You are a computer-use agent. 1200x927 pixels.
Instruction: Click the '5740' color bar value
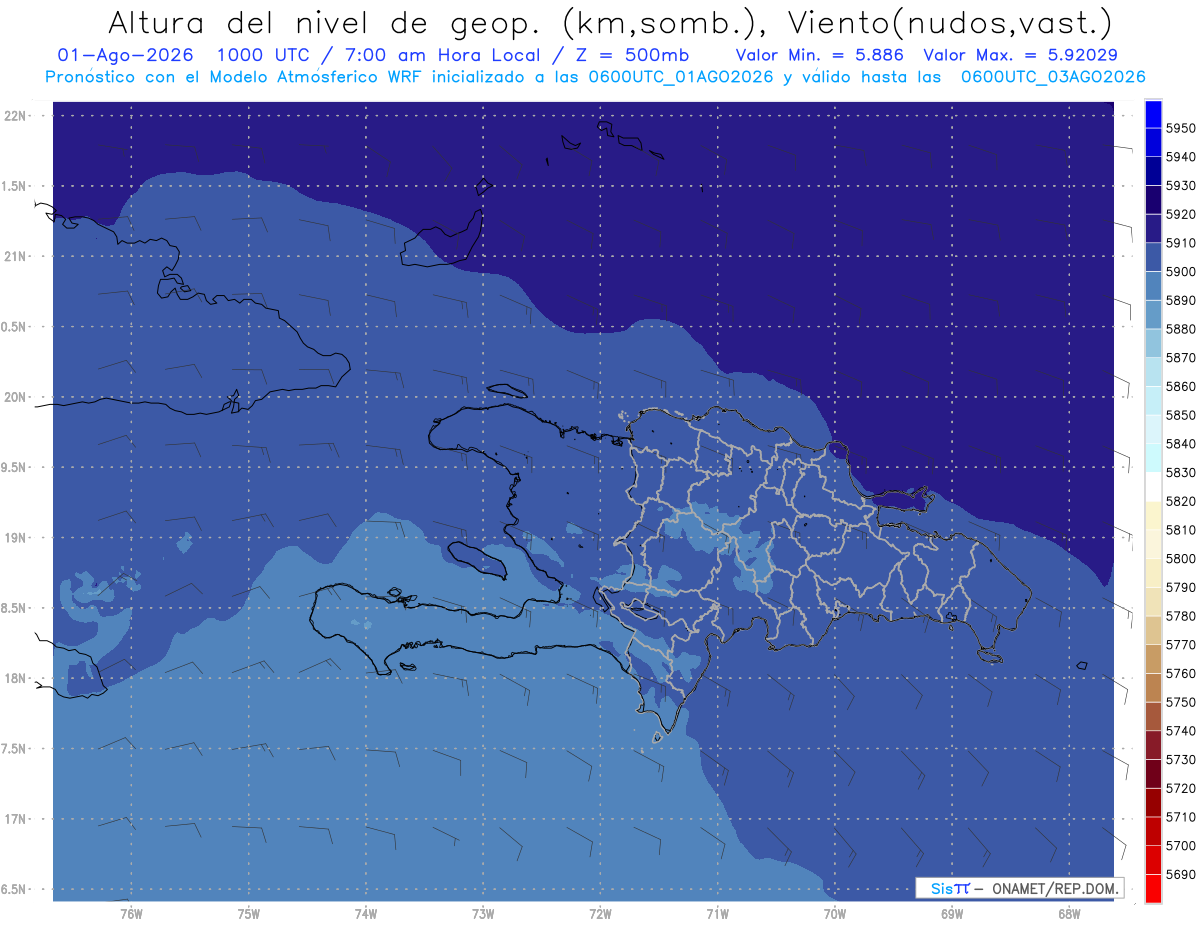click(1180, 731)
